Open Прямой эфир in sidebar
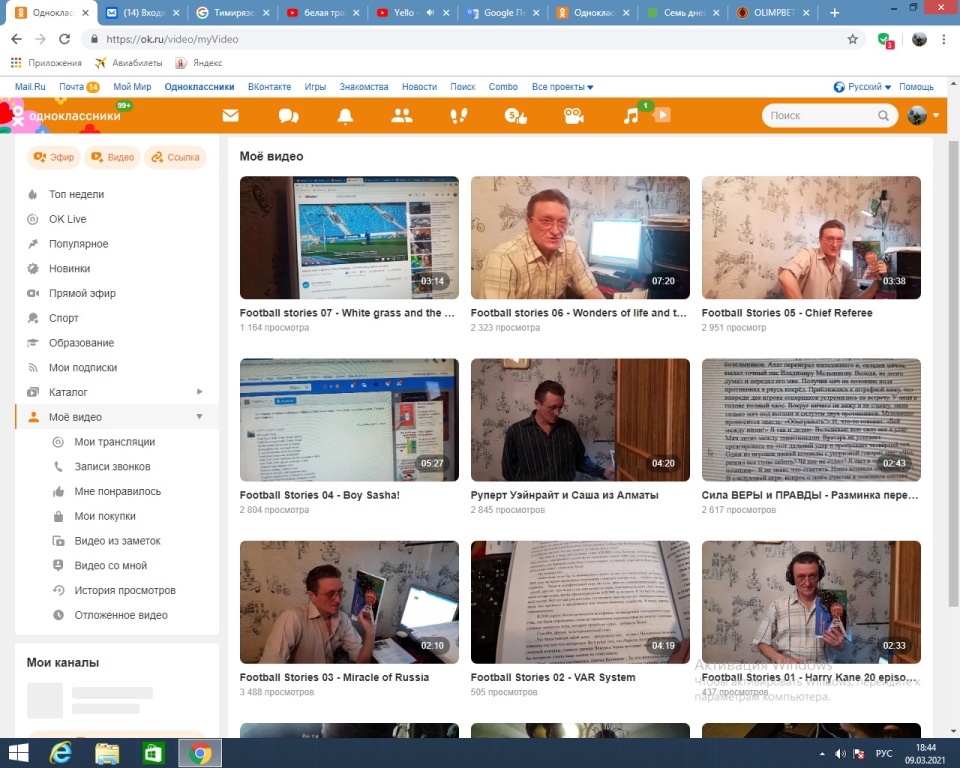 click(82, 293)
